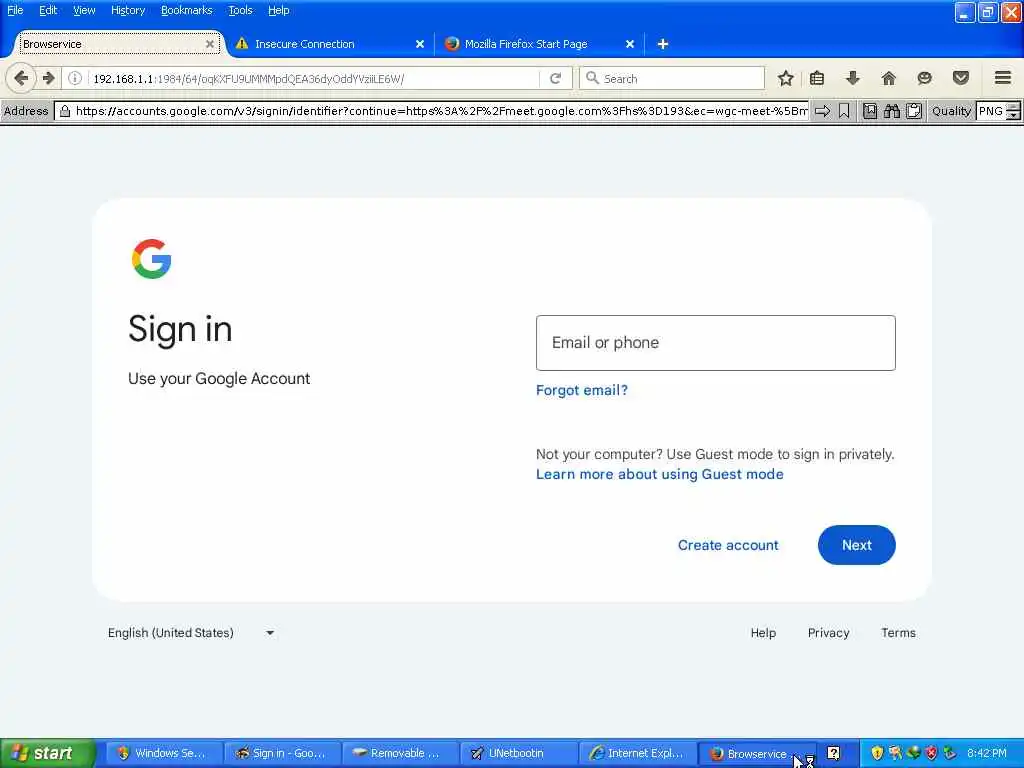Show bookmarks list icon in toolbar
The width and height of the screenshot is (1024, 768).
coord(817,78)
